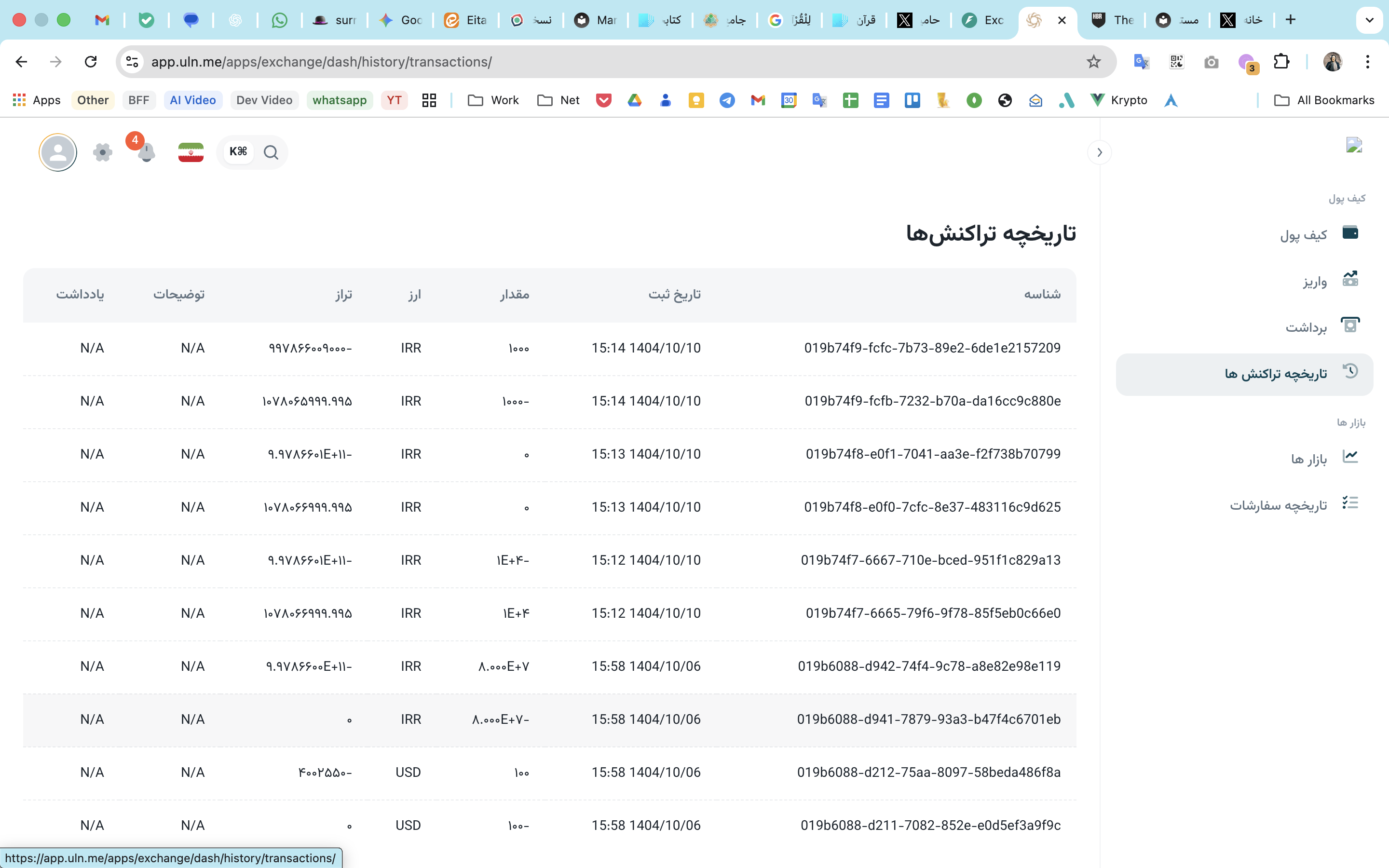
Task: Open the Extensions puzzle icon
Action: tap(1281, 61)
